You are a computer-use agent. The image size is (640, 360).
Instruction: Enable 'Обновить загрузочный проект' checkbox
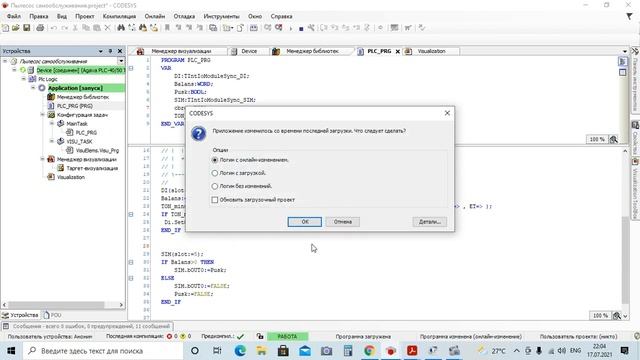(215, 200)
